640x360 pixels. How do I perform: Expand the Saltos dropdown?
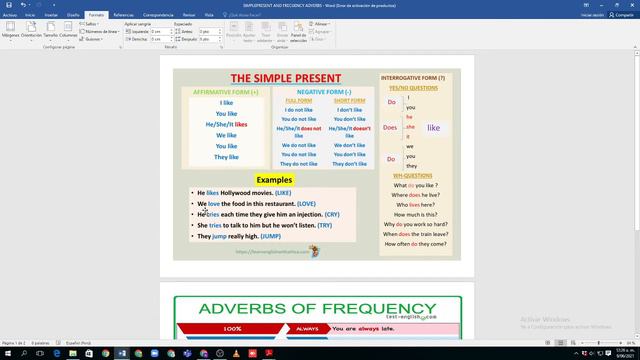[89, 24]
